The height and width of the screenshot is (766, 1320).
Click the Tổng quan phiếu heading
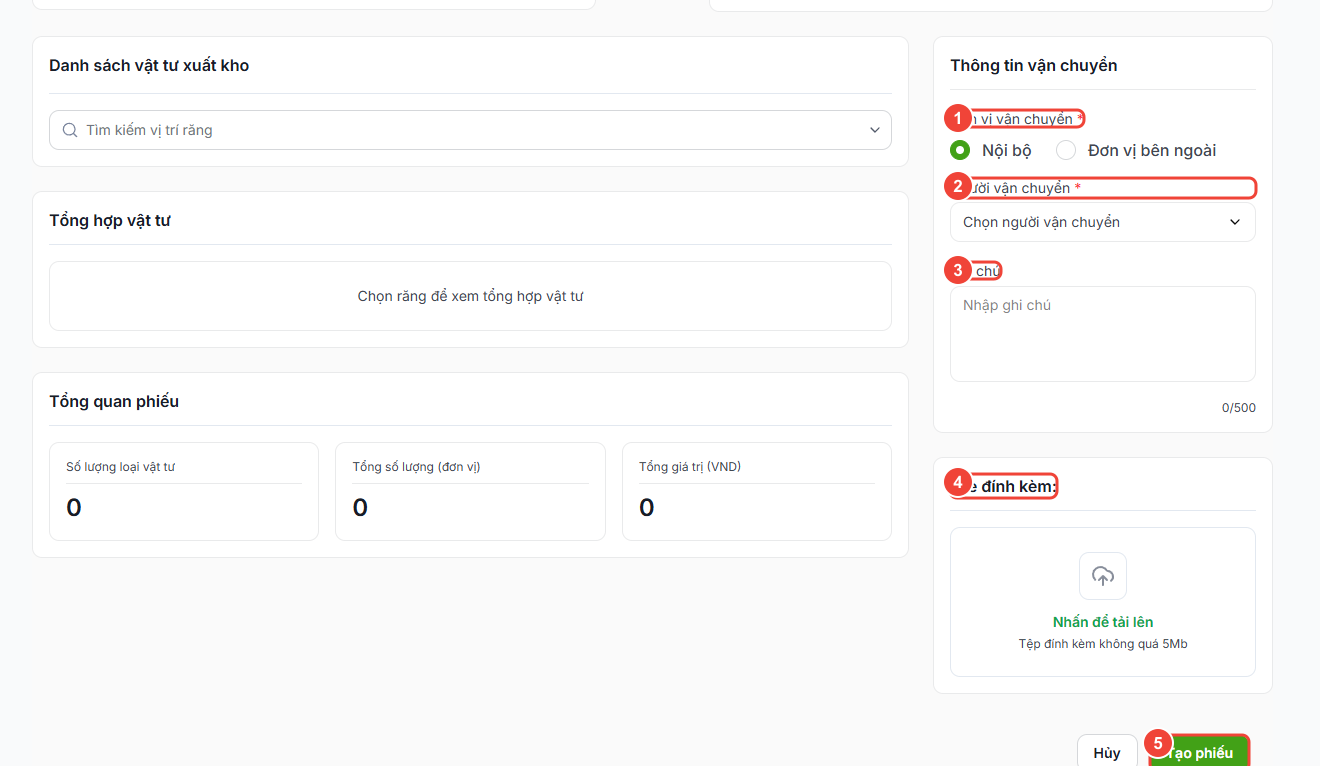click(114, 401)
